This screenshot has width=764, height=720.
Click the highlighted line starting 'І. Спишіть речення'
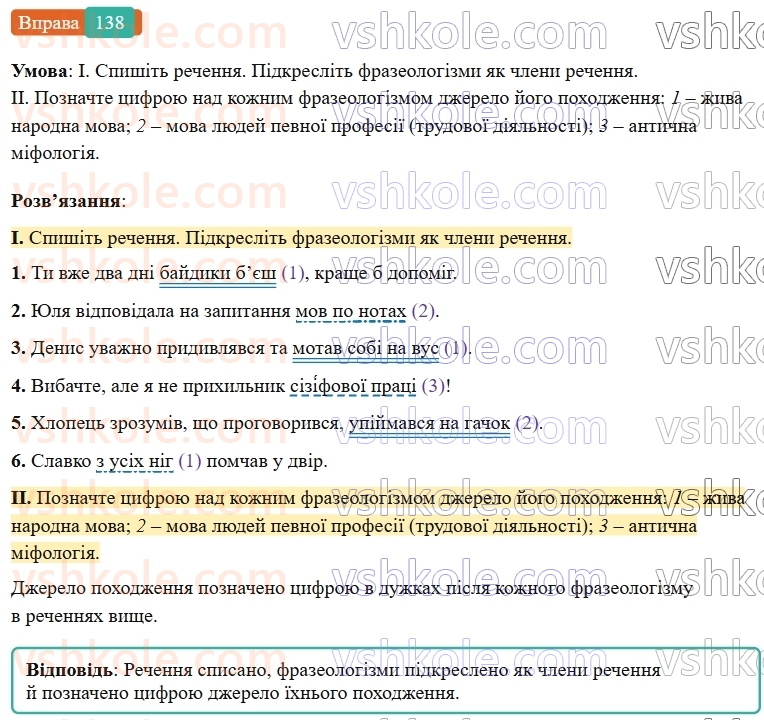click(x=291, y=238)
